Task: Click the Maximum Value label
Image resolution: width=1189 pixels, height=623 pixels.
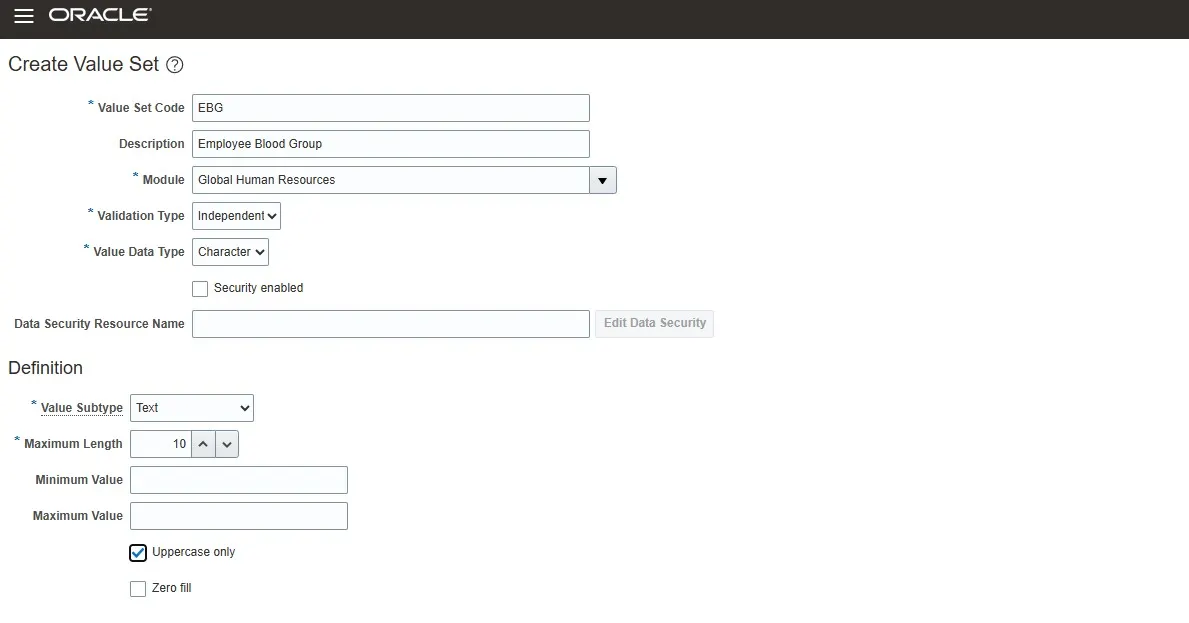Action: click(x=77, y=516)
